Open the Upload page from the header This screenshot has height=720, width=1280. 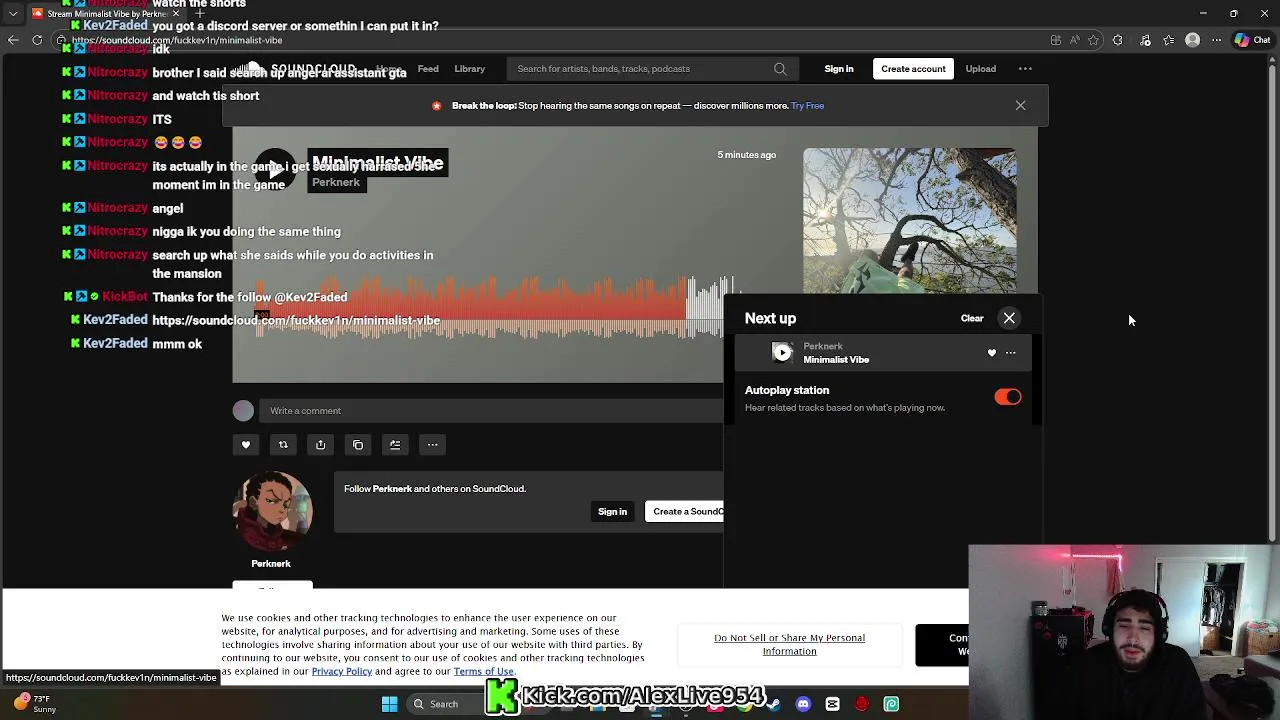click(980, 69)
